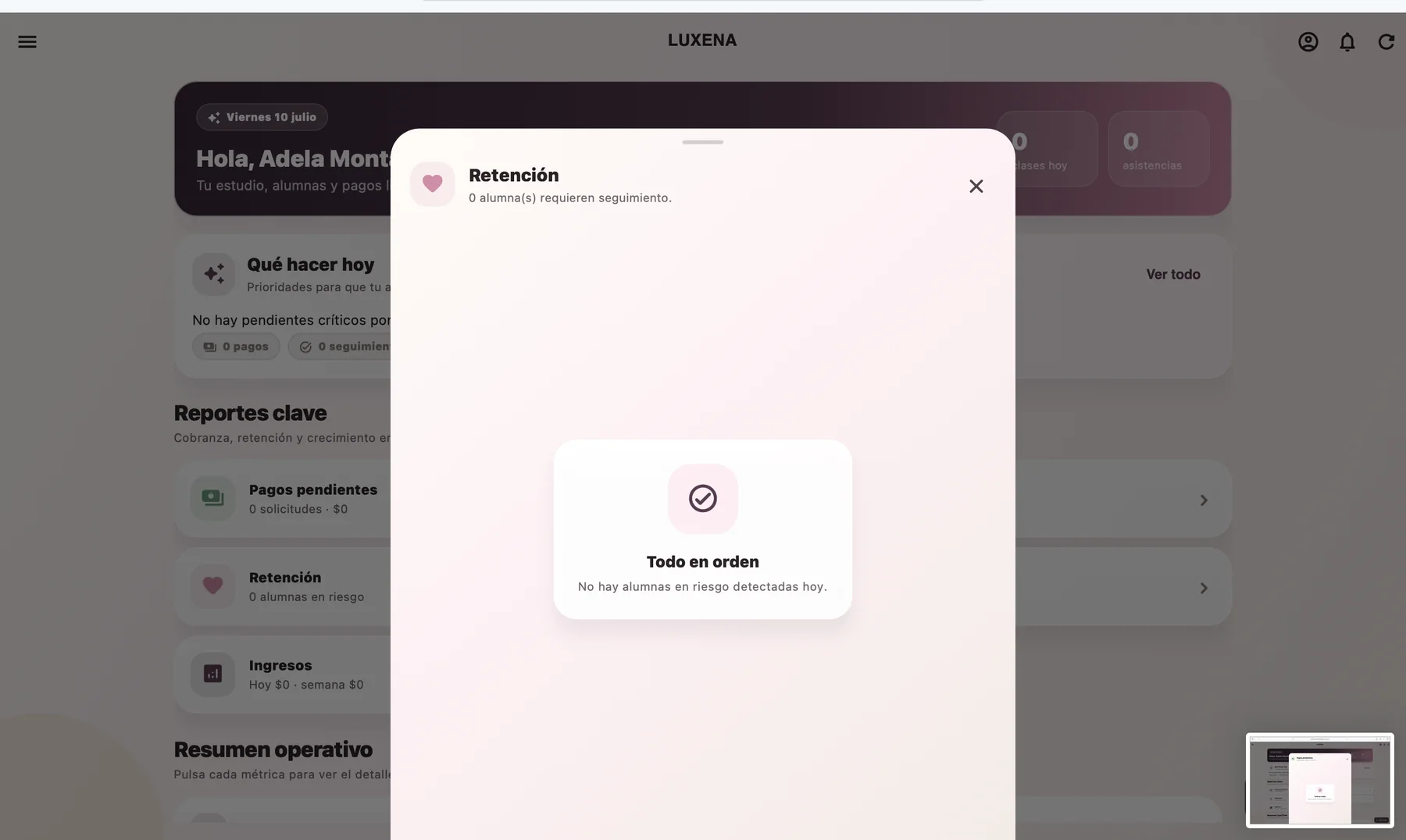Click '0 solicitudes · $0' text
The height and width of the screenshot is (840, 1406).
pyautogui.click(x=298, y=509)
